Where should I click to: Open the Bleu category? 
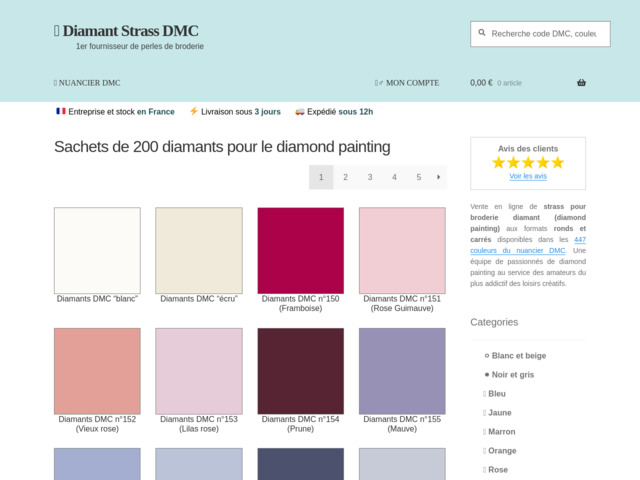[497, 394]
